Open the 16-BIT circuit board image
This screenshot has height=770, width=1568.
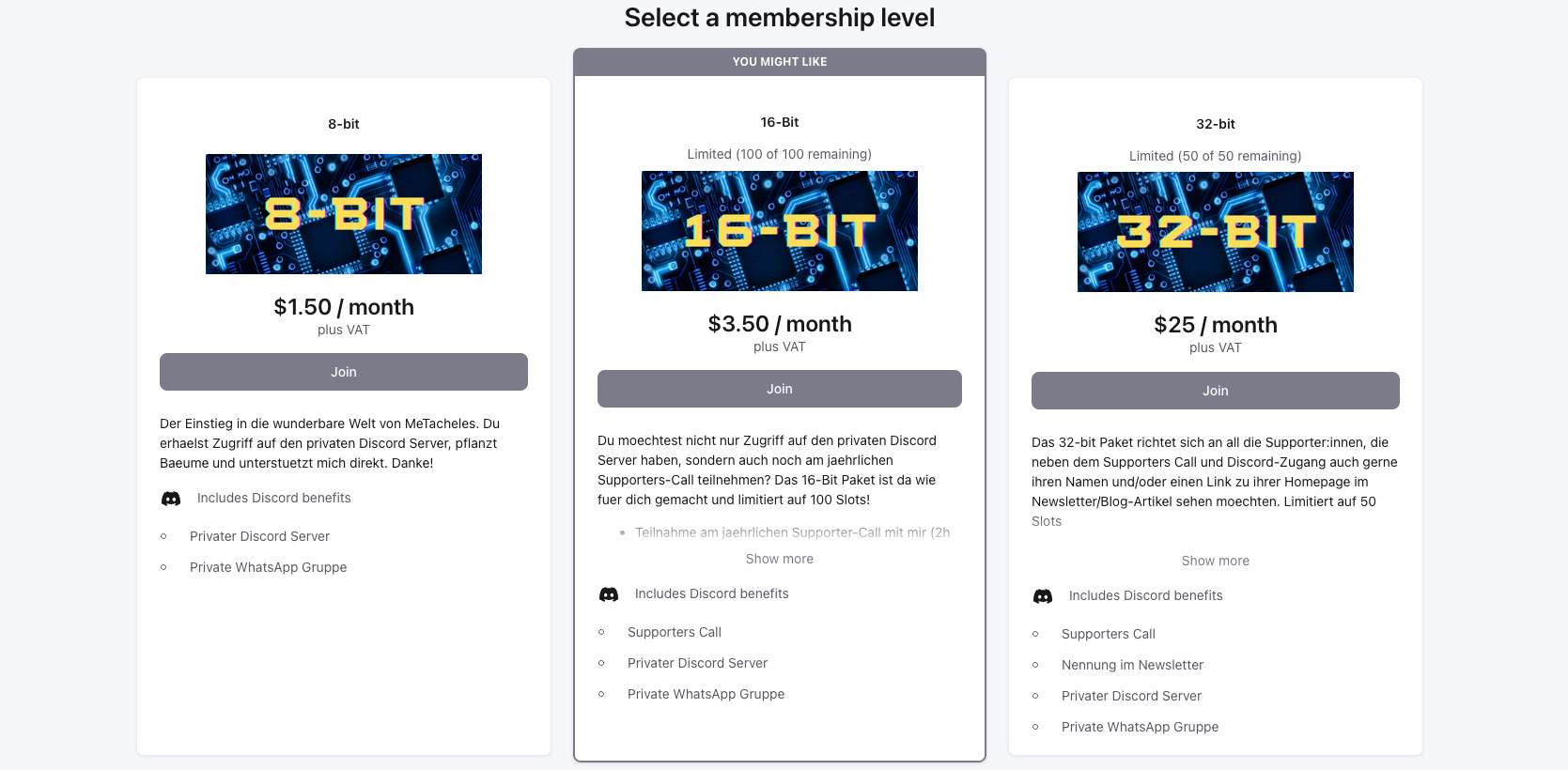[780, 231]
